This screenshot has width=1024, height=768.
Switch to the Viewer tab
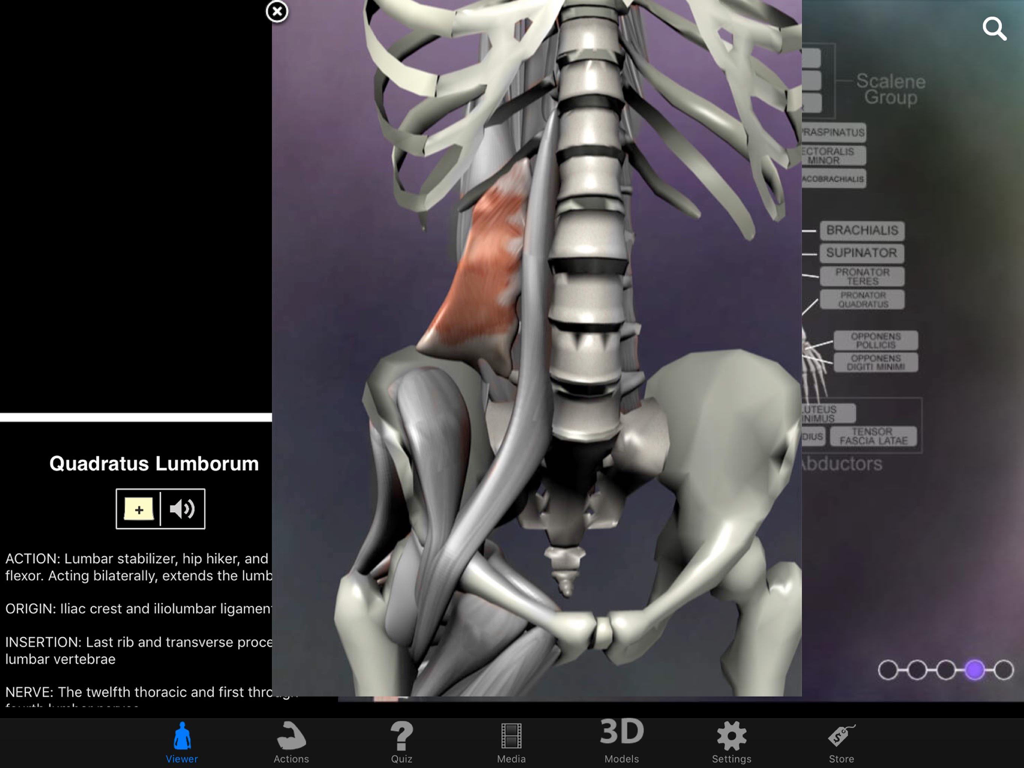[x=181, y=740]
